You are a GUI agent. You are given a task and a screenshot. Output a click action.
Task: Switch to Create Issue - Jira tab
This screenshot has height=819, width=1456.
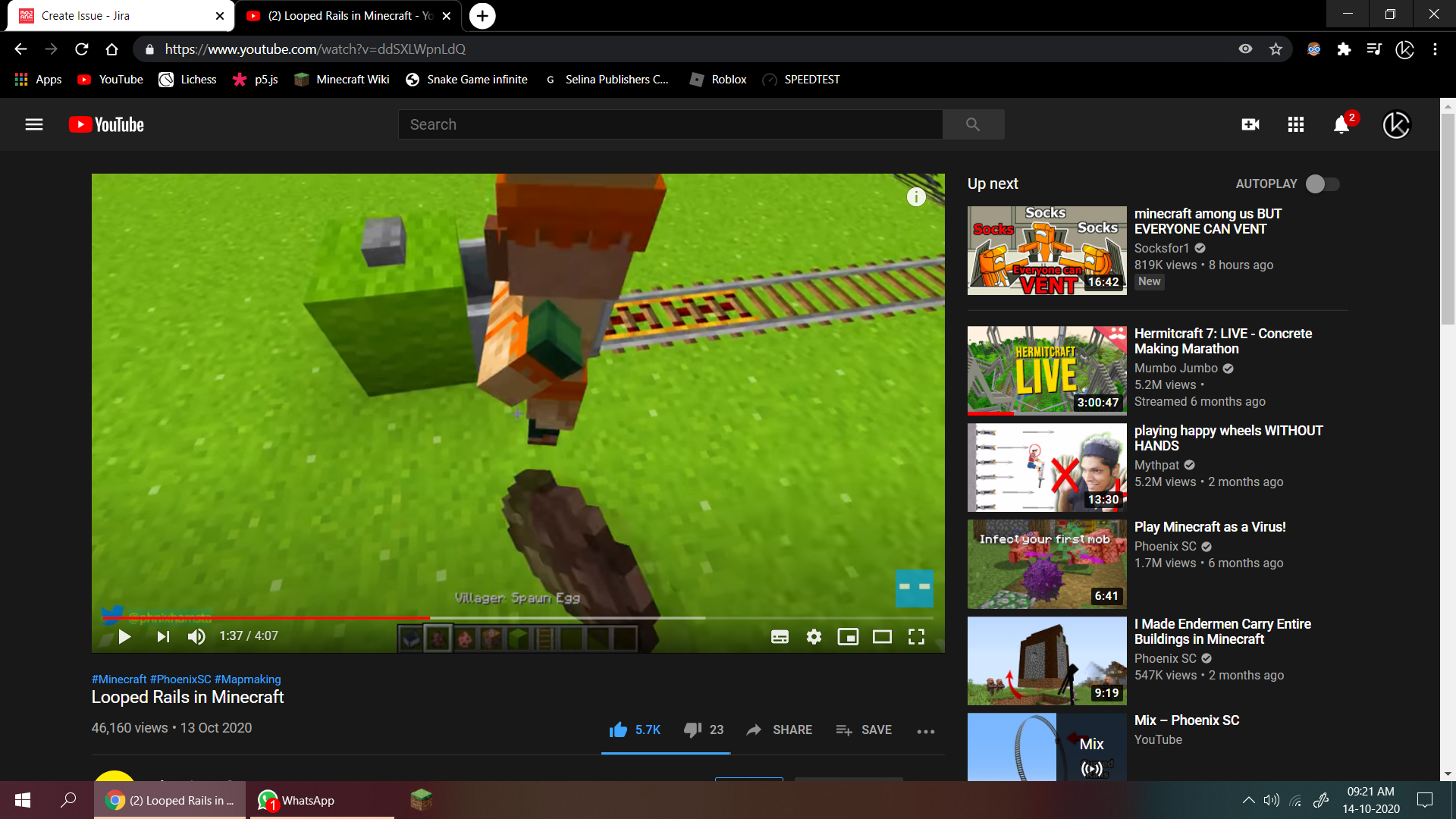pyautogui.click(x=86, y=16)
